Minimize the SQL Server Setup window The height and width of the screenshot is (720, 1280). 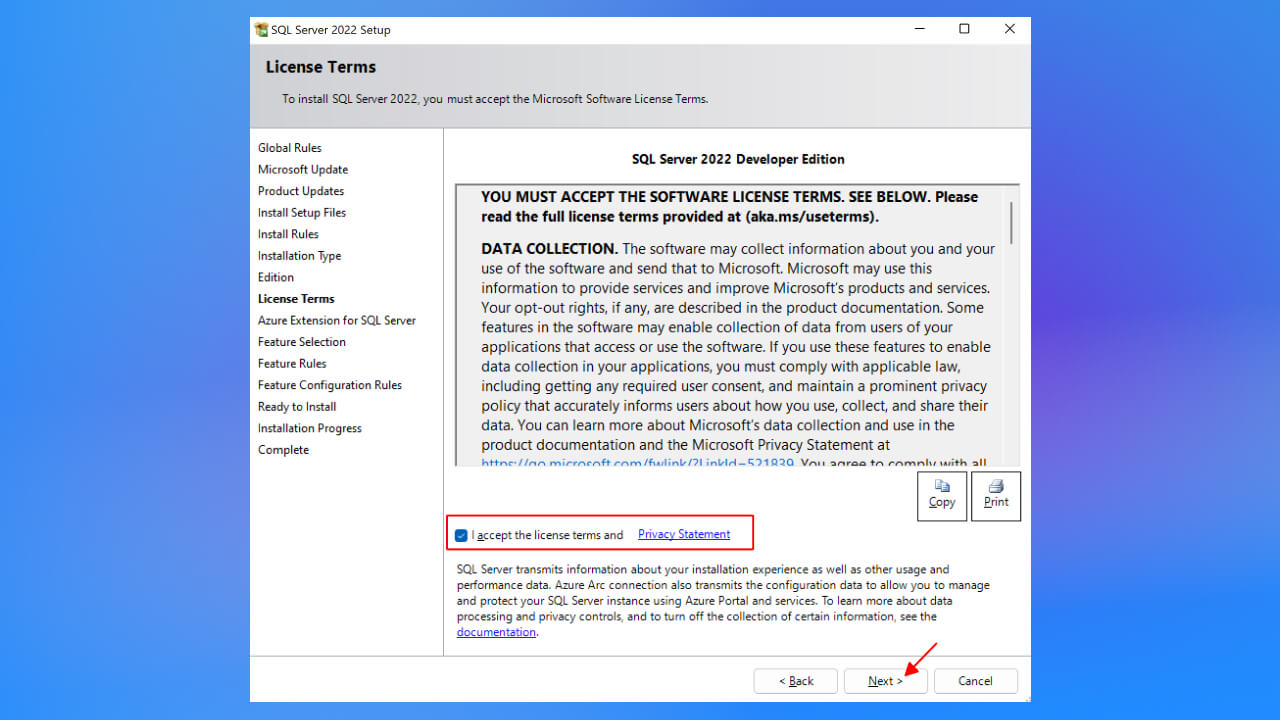point(919,30)
